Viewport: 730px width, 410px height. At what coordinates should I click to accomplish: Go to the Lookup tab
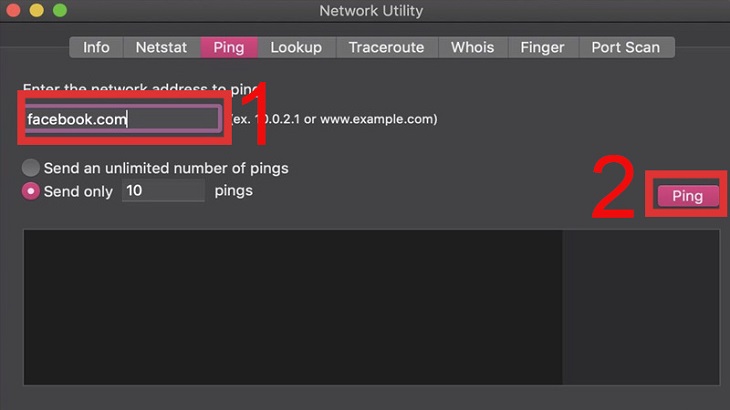pos(296,47)
